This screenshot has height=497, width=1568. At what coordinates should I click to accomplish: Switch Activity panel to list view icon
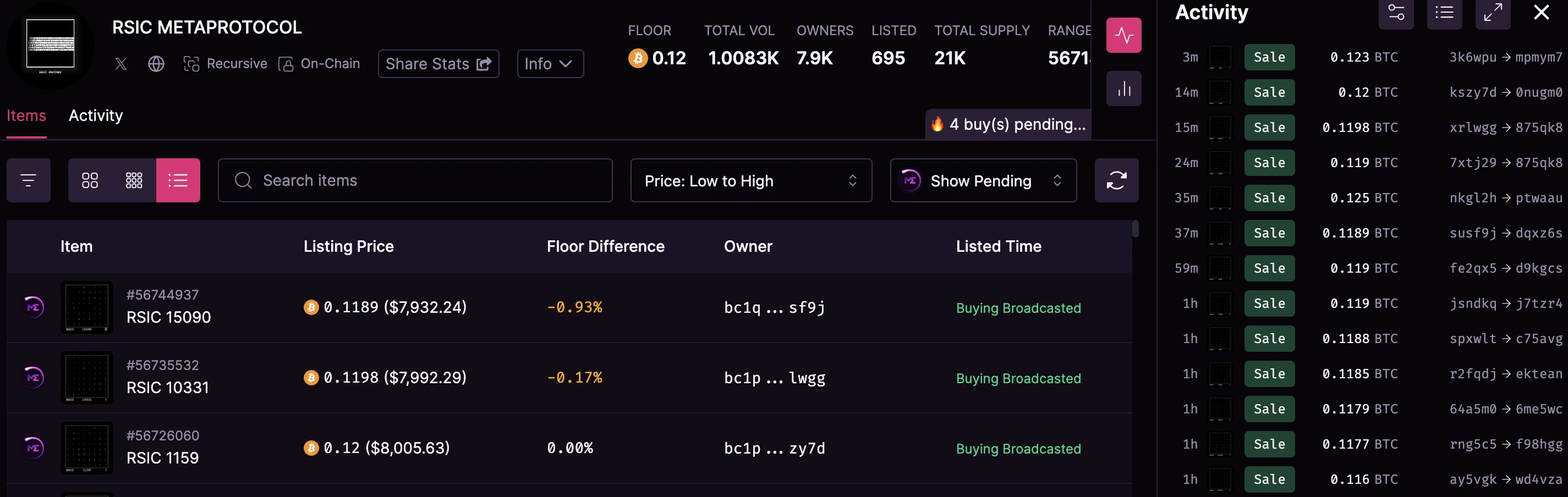(1444, 14)
